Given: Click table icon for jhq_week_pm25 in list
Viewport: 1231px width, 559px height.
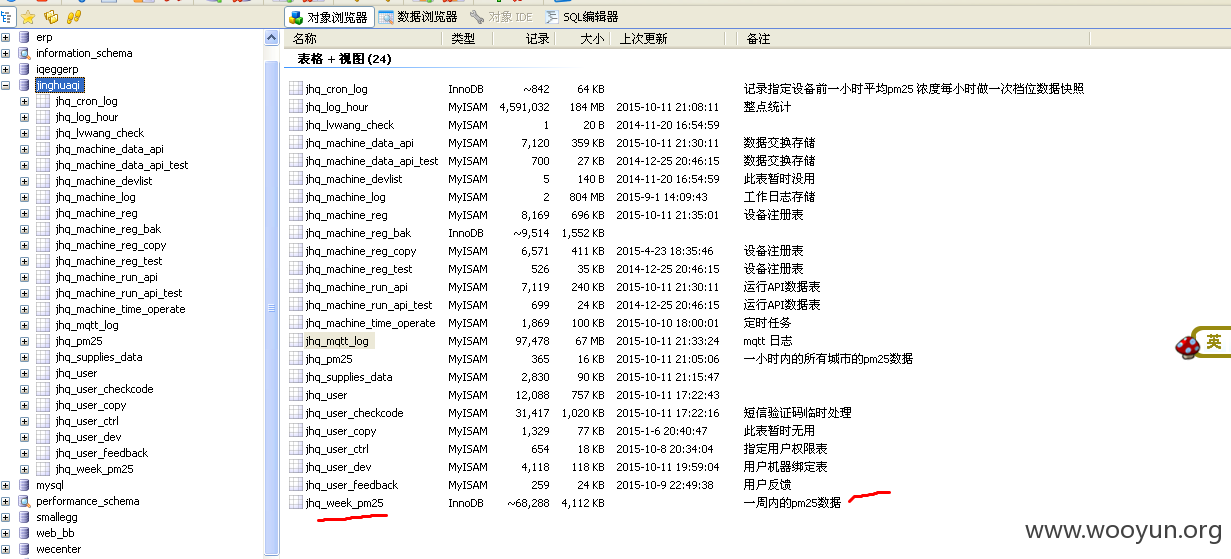Looking at the screenshot, I should pos(296,503).
